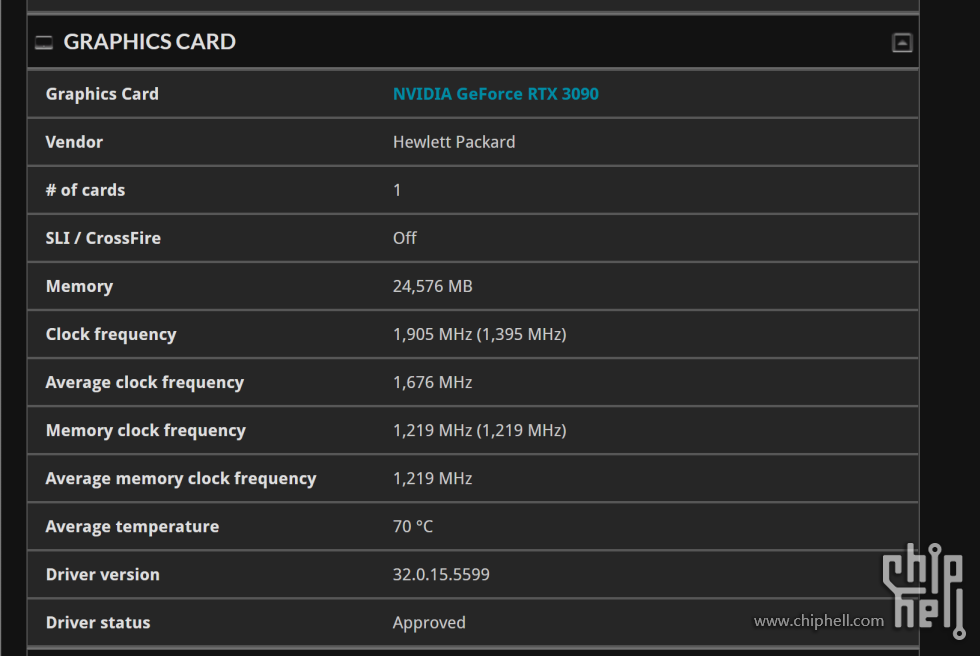Select the 'SLI / CrossFire' label
Image resolution: width=980 pixels, height=656 pixels.
click(x=103, y=239)
